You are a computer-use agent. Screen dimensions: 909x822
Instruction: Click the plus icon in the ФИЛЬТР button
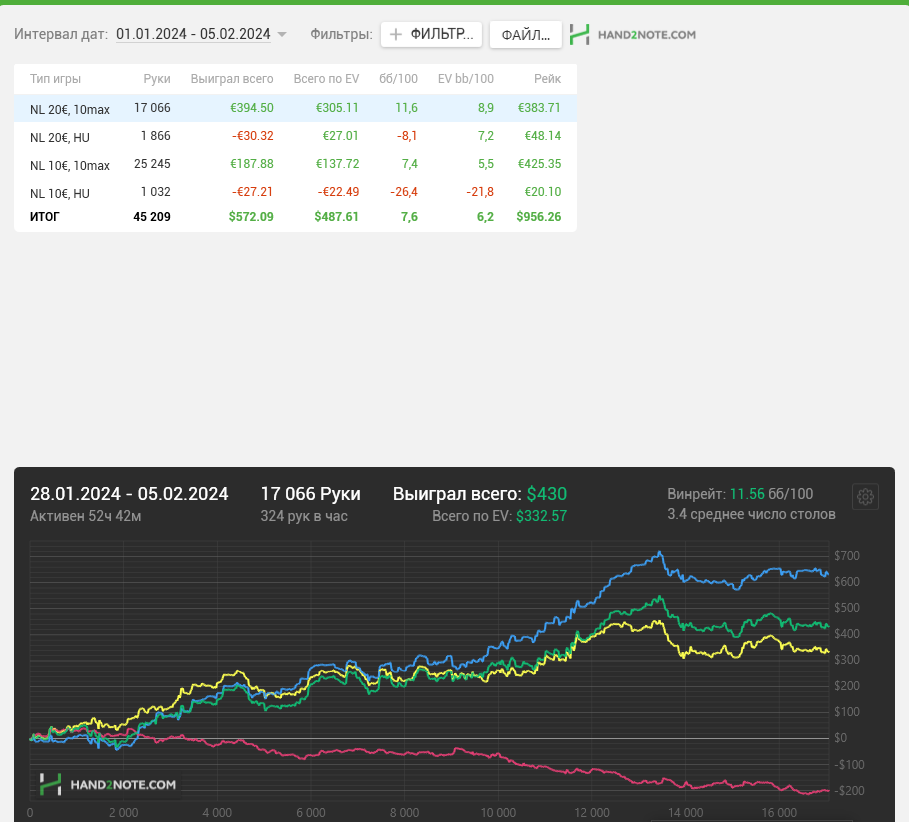click(x=396, y=35)
